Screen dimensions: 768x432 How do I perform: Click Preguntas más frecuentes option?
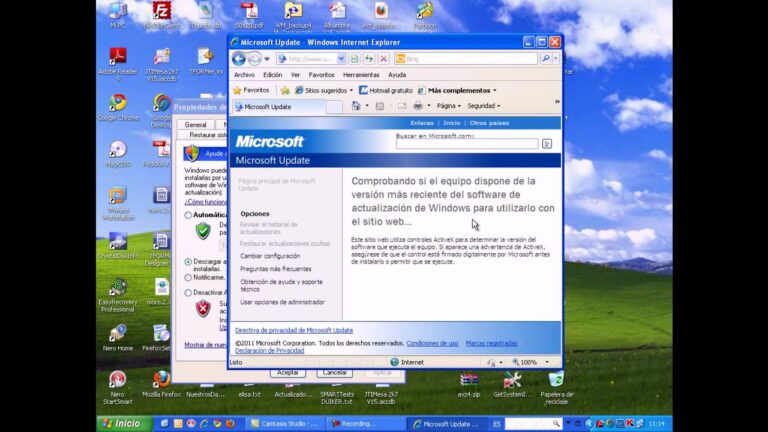click(275, 269)
